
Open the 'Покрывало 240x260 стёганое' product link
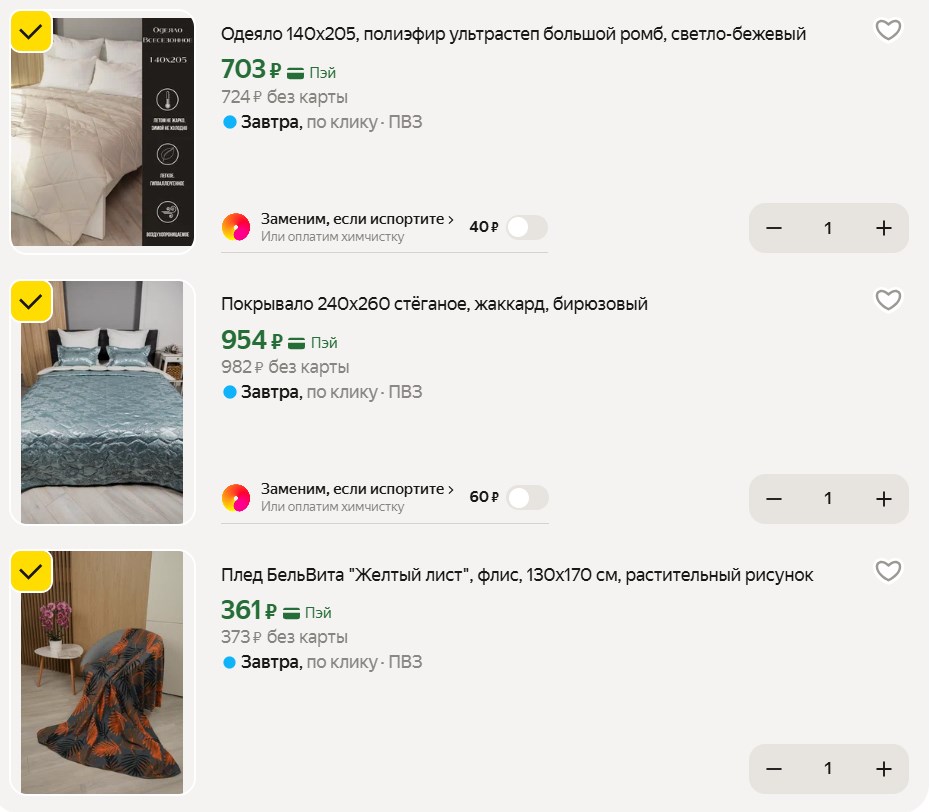pos(434,304)
